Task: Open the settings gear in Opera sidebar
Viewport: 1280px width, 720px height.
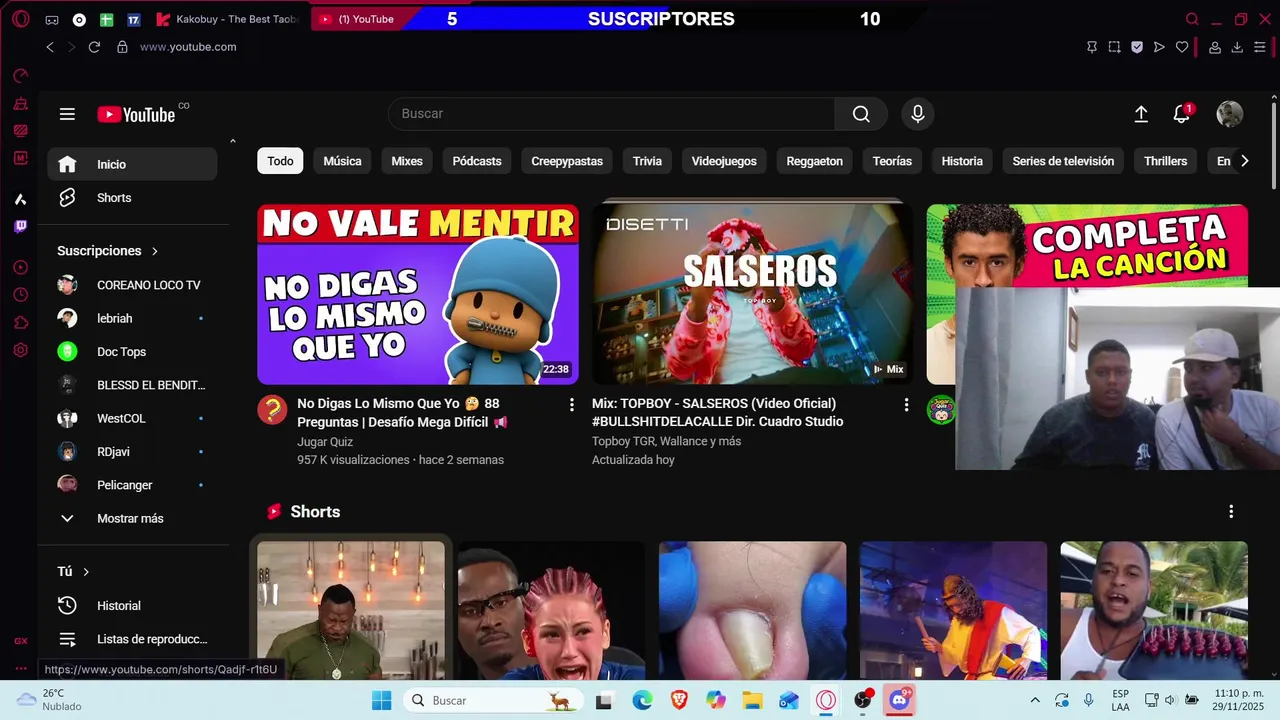Action: point(20,350)
